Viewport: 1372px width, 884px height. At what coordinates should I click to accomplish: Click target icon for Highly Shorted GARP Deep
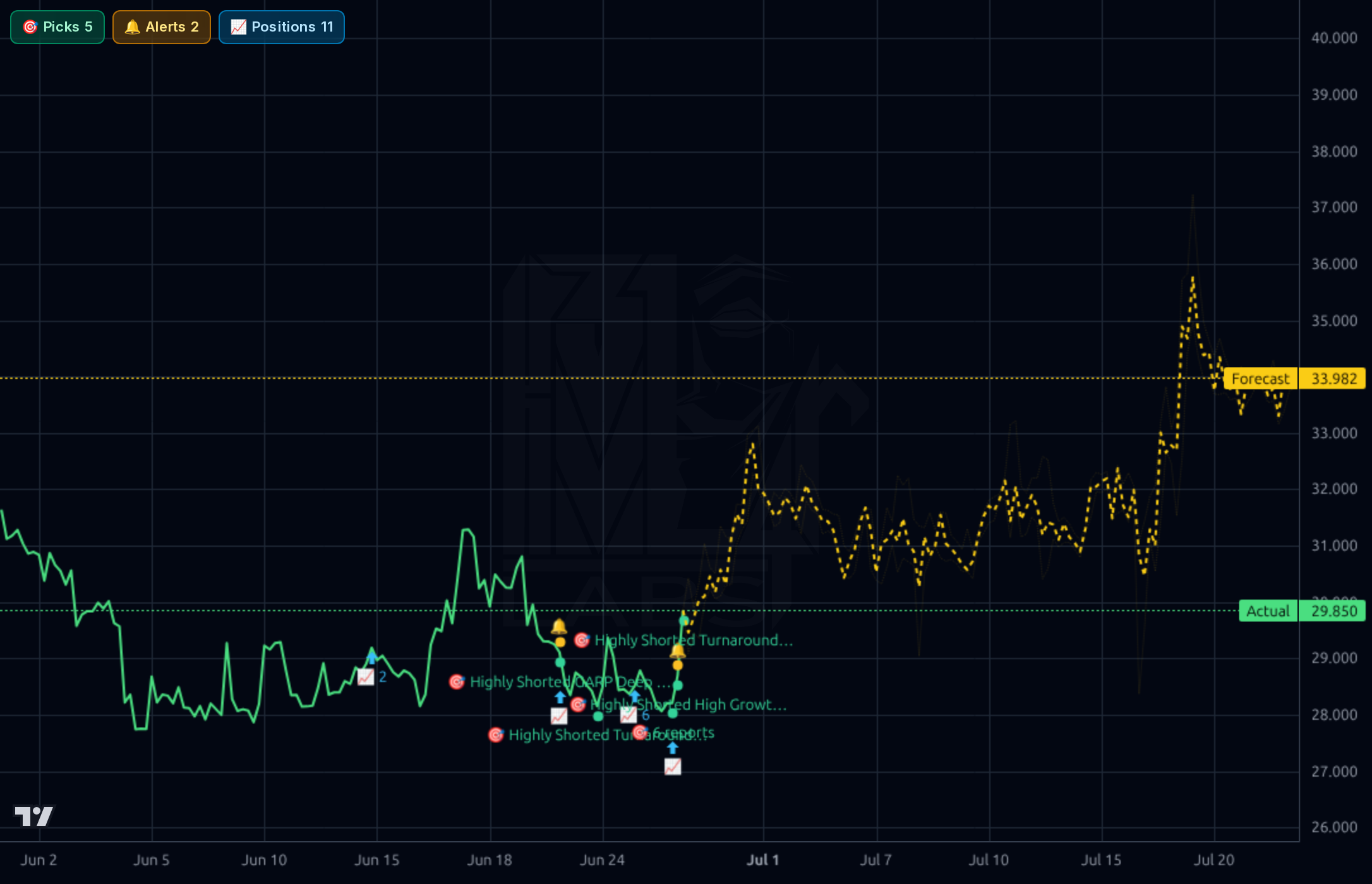point(457,682)
